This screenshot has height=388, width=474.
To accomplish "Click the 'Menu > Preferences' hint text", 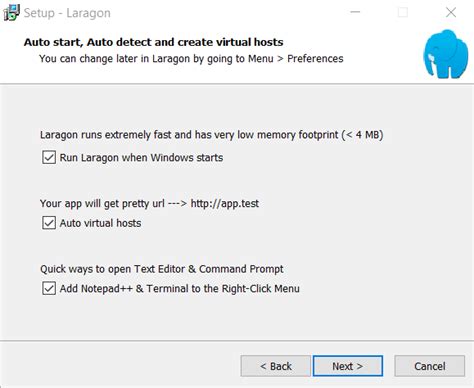I will 296,59.
